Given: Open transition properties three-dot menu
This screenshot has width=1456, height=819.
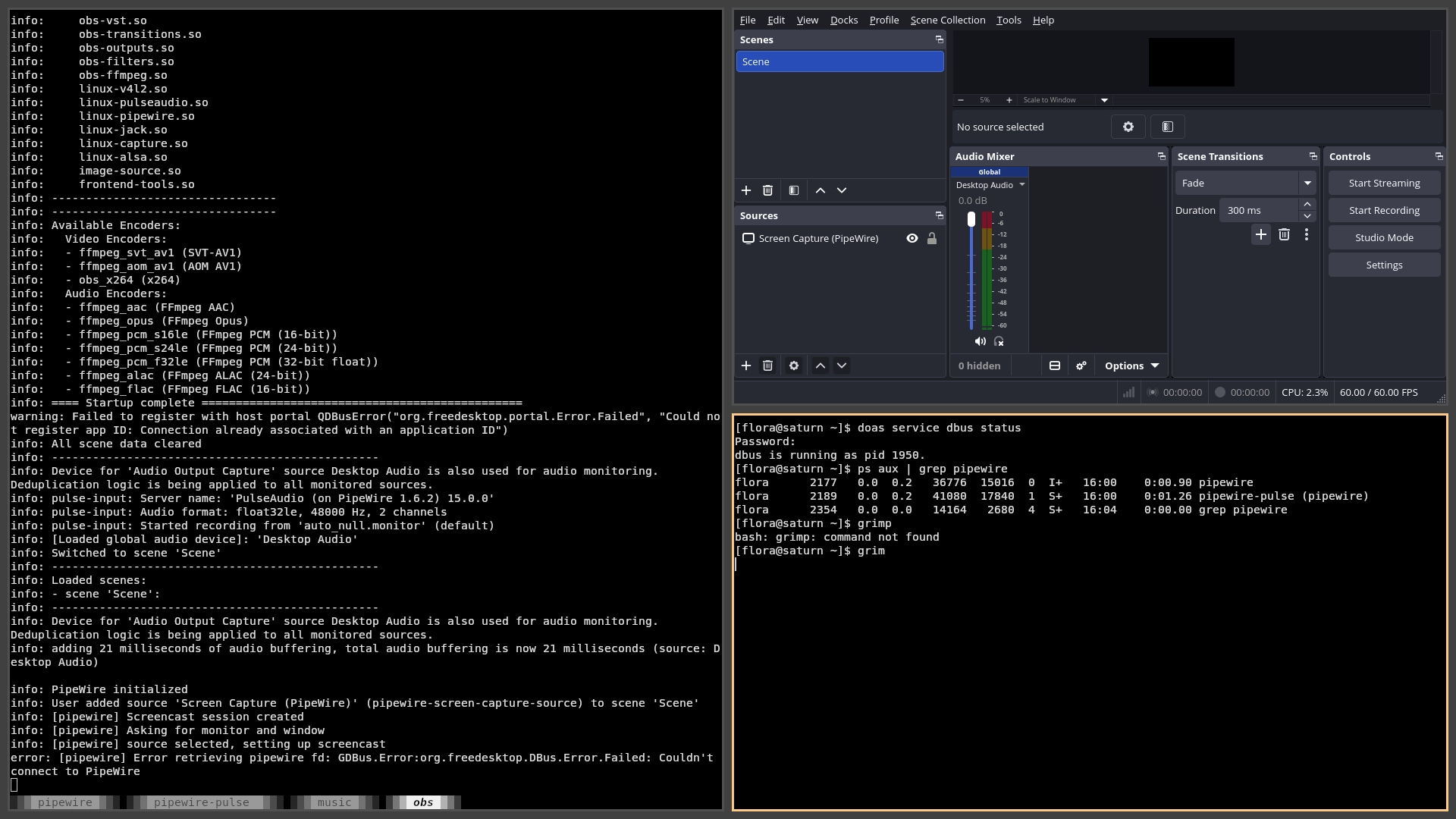Looking at the screenshot, I should click(x=1306, y=234).
